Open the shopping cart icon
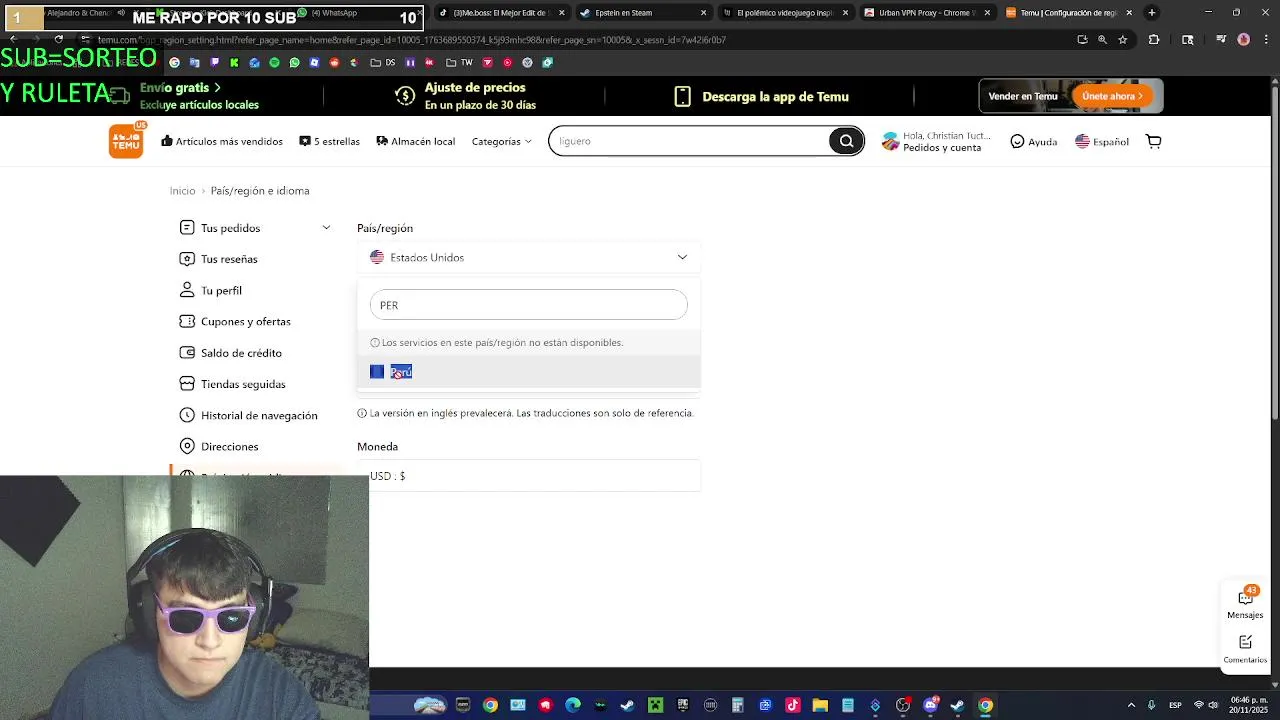The height and width of the screenshot is (720, 1280). [x=1154, y=141]
